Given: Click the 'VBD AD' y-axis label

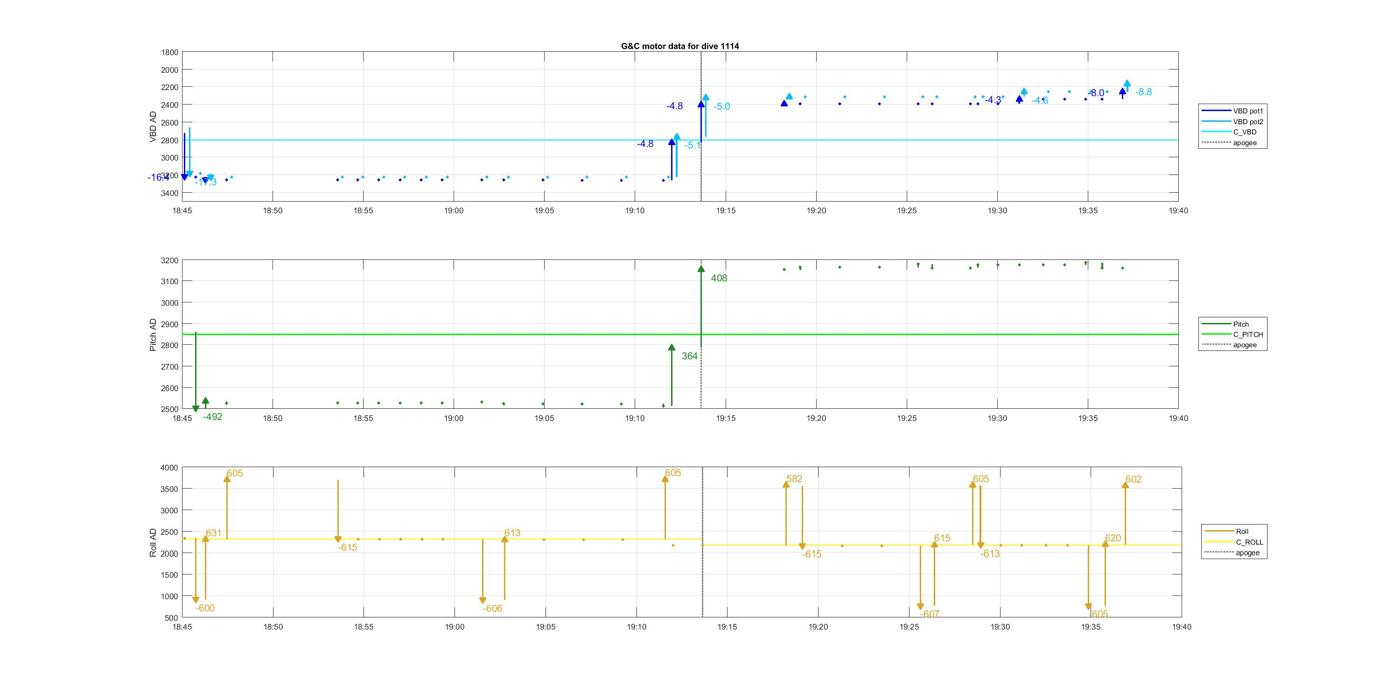Looking at the screenshot, I should click(x=153, y=126).
